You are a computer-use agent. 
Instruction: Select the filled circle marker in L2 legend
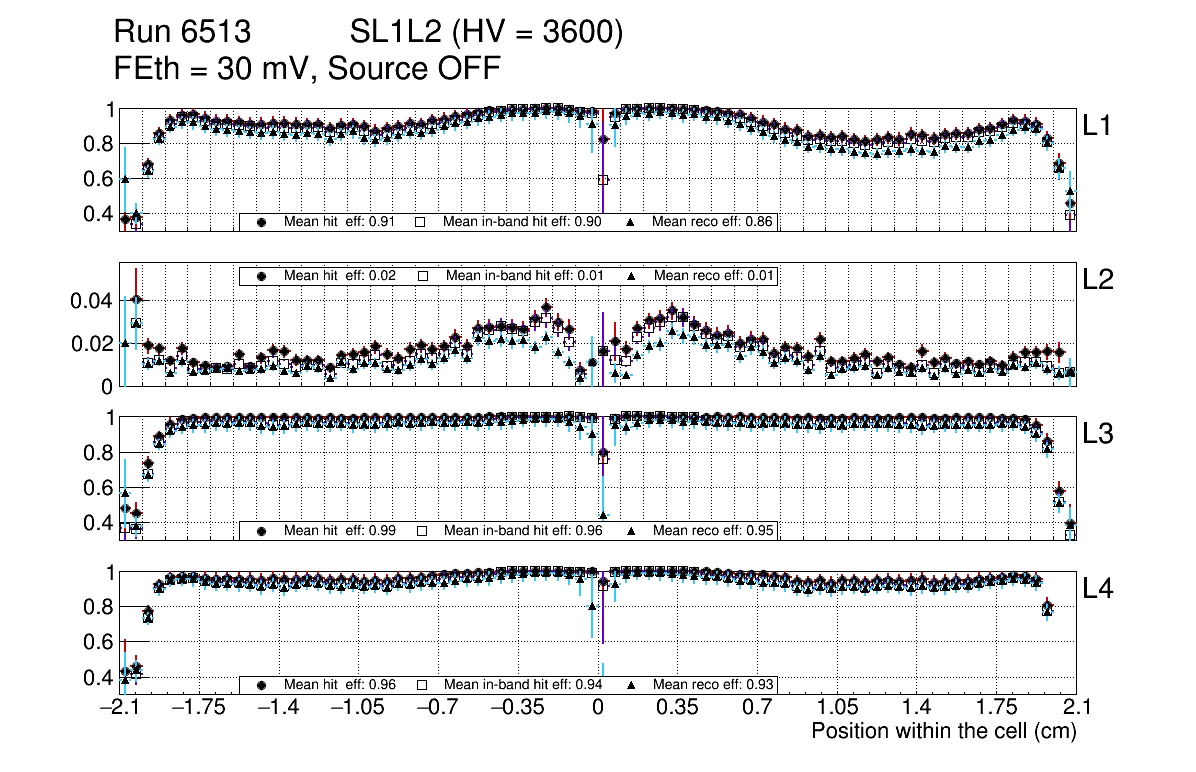pyautogui.click(x=262, y=276)
